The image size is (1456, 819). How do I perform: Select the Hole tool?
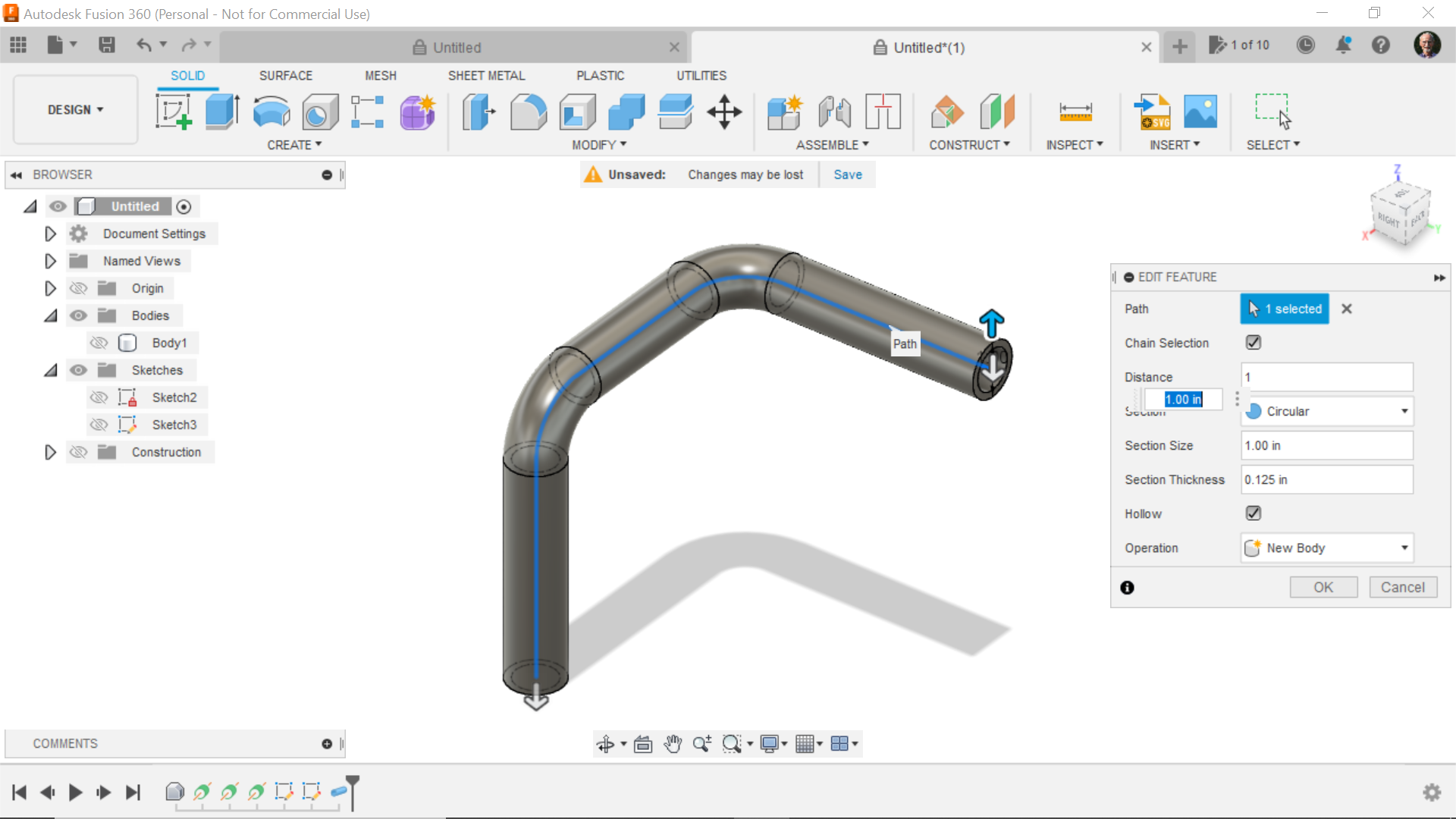(320, 112)
